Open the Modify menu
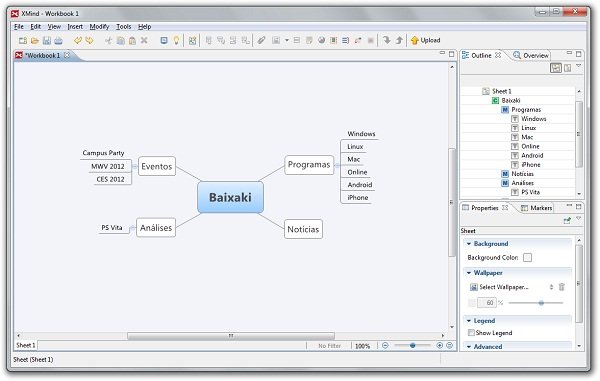The height and width of the screenshot is (381, 600). click(99, 26)
